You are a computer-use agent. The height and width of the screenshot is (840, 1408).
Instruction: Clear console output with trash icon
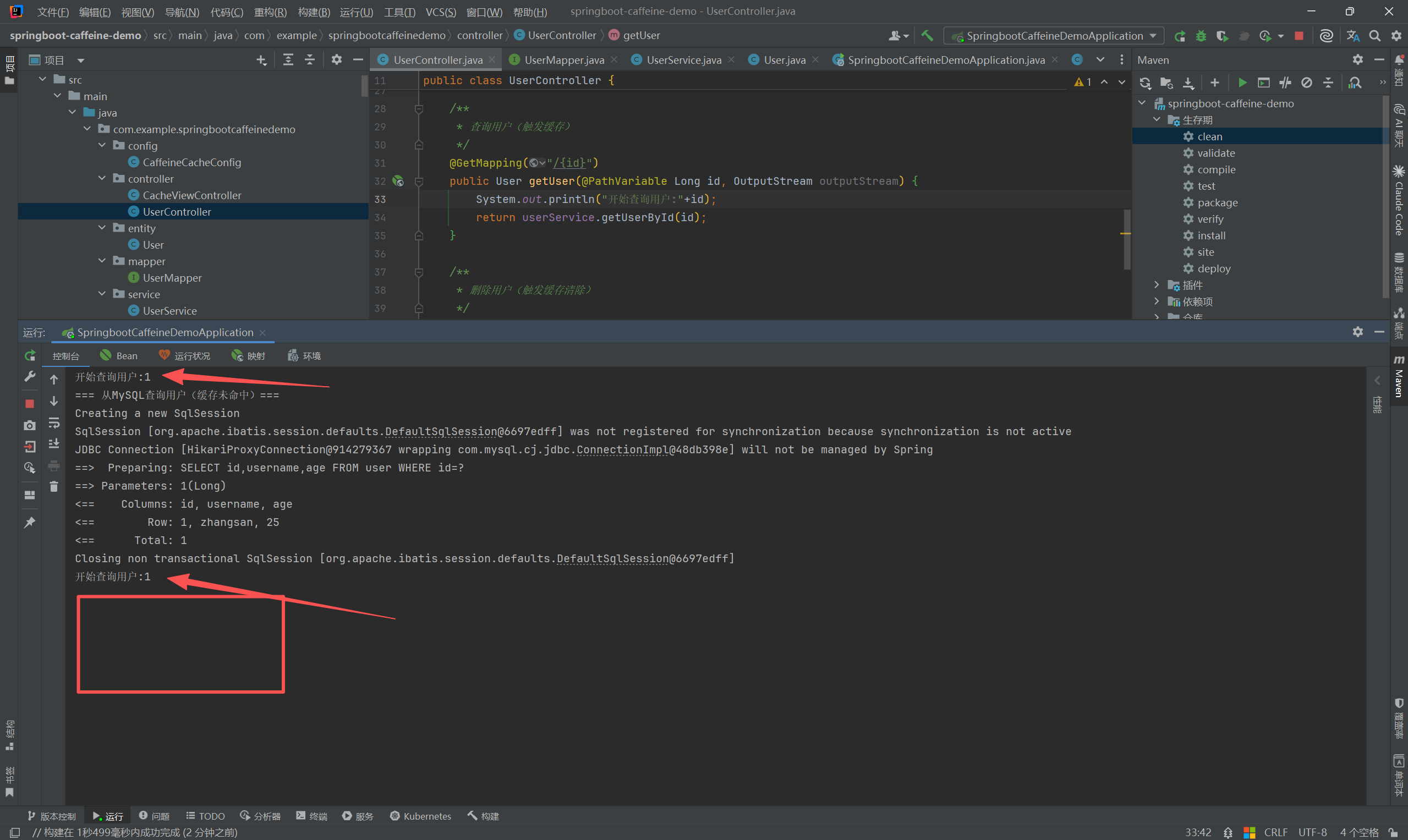54,487
